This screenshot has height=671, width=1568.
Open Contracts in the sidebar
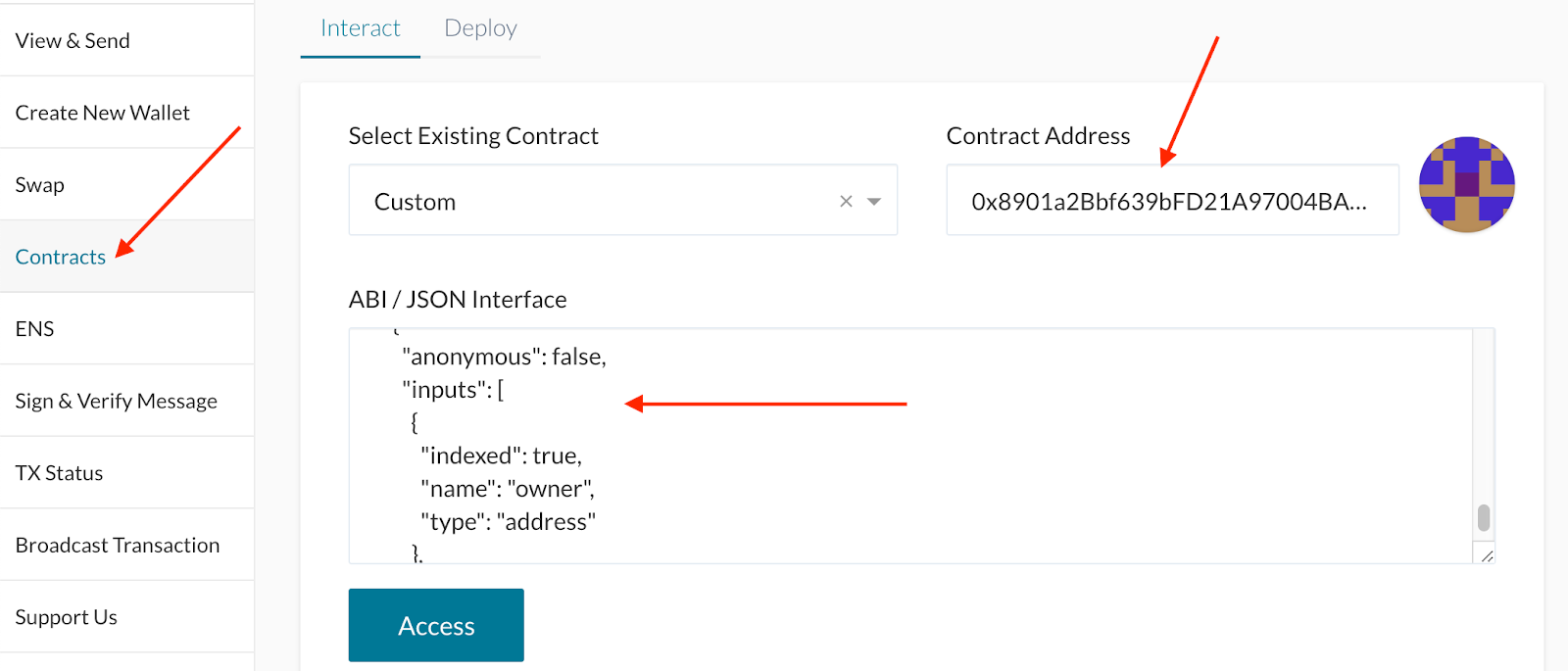61,257
